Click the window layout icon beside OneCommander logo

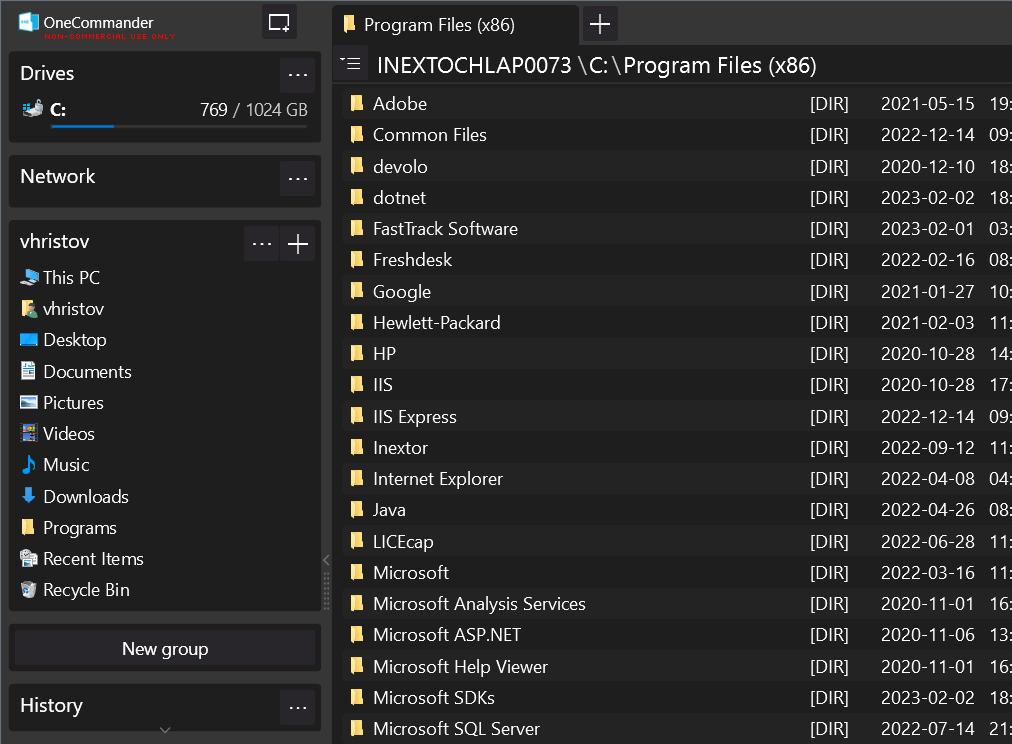coord(278,21)
